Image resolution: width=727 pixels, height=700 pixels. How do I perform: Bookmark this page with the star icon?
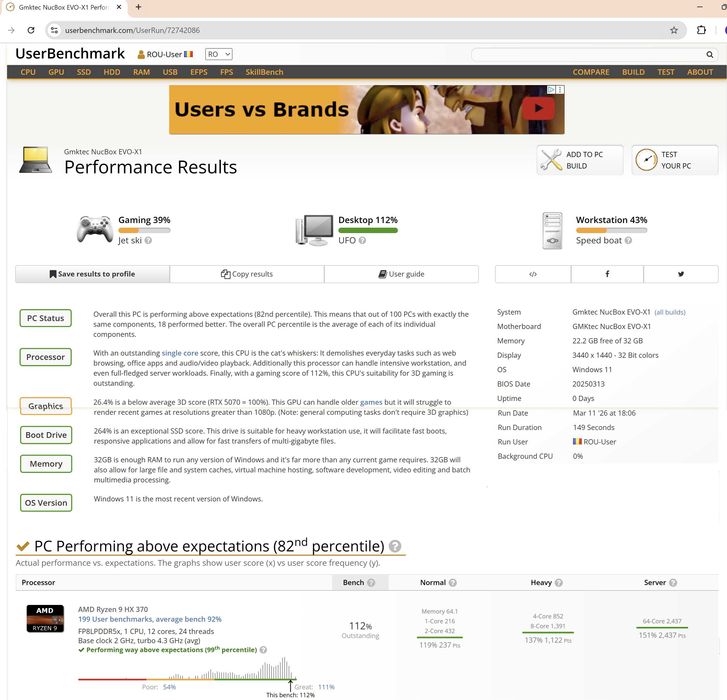pos(674,30)
